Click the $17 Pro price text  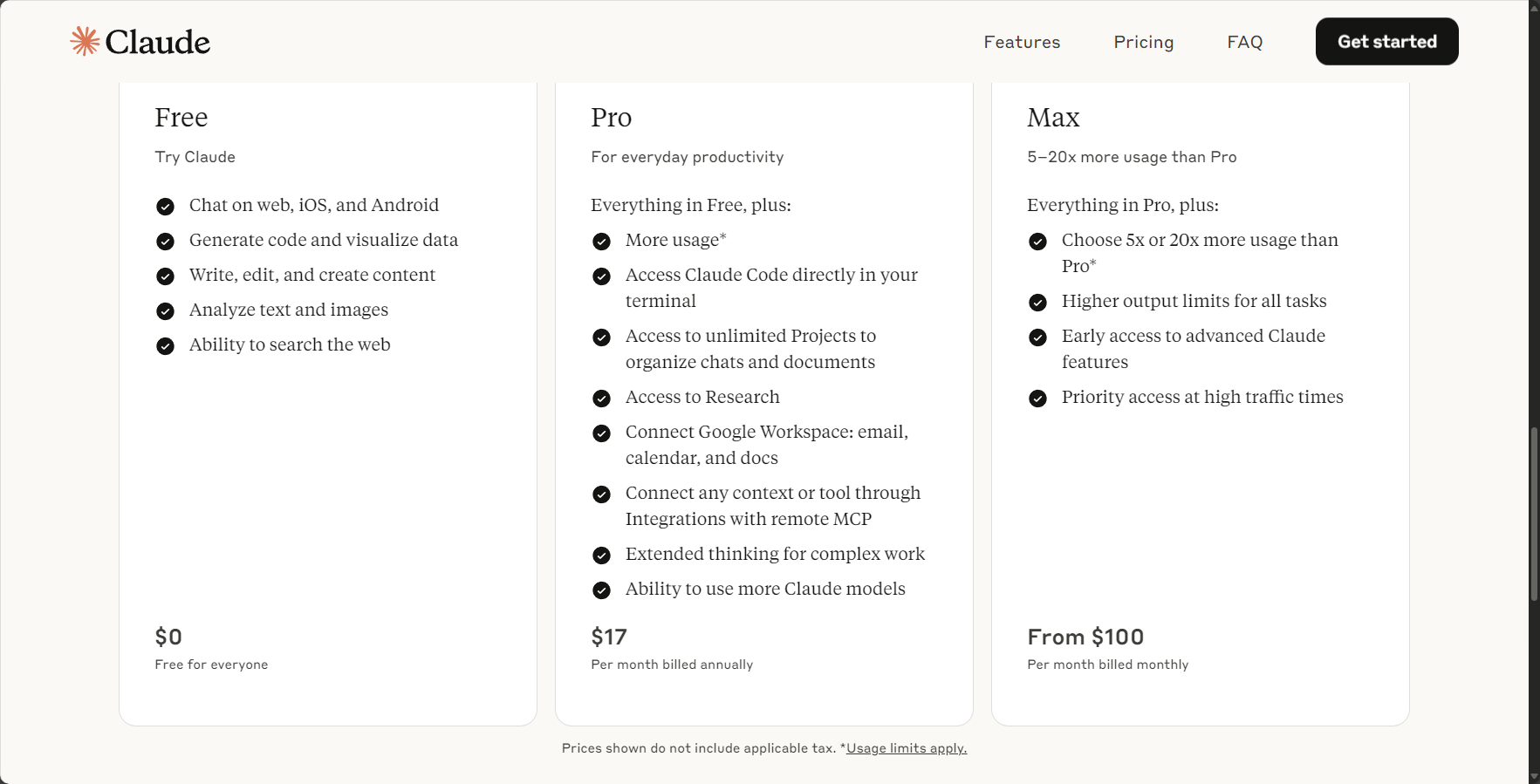click(609, 637)
